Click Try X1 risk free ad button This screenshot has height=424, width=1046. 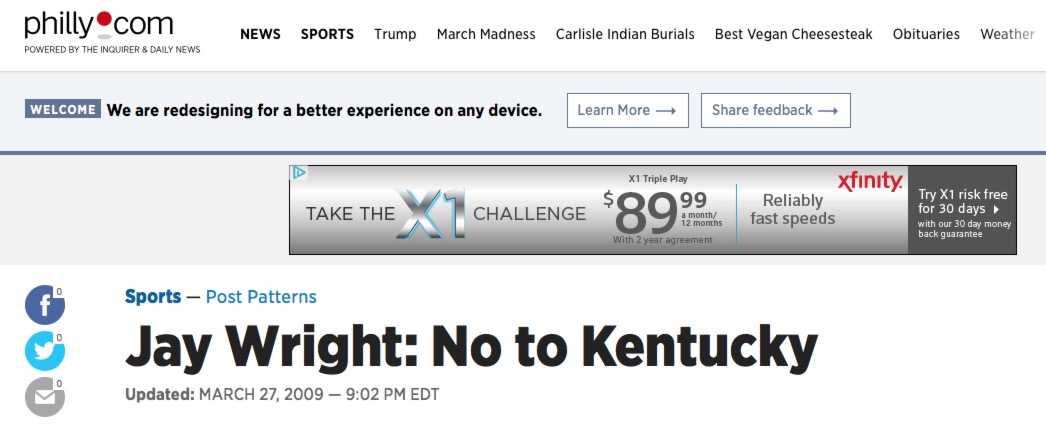(963, 210)
